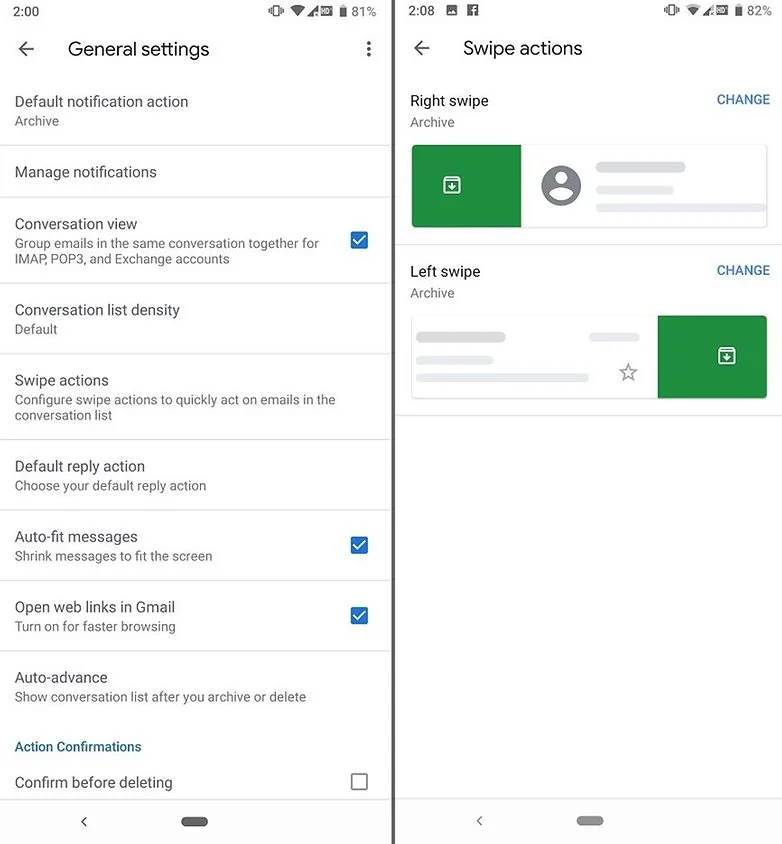Tap the Left swipe preview card
Viewport: 782px width, 844px height.
point(589,357)
